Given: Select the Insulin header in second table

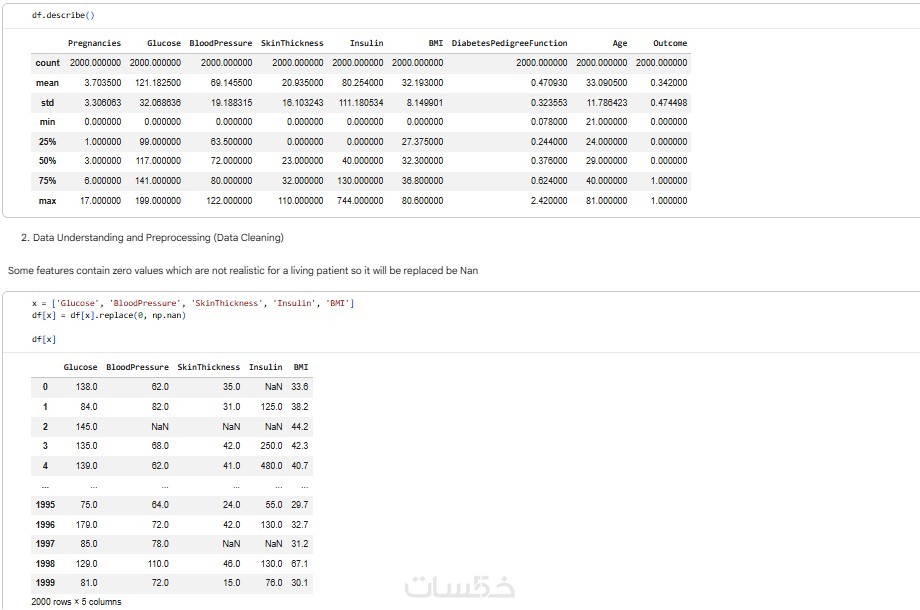Looking at the screenshot, I should coord(265,367).
